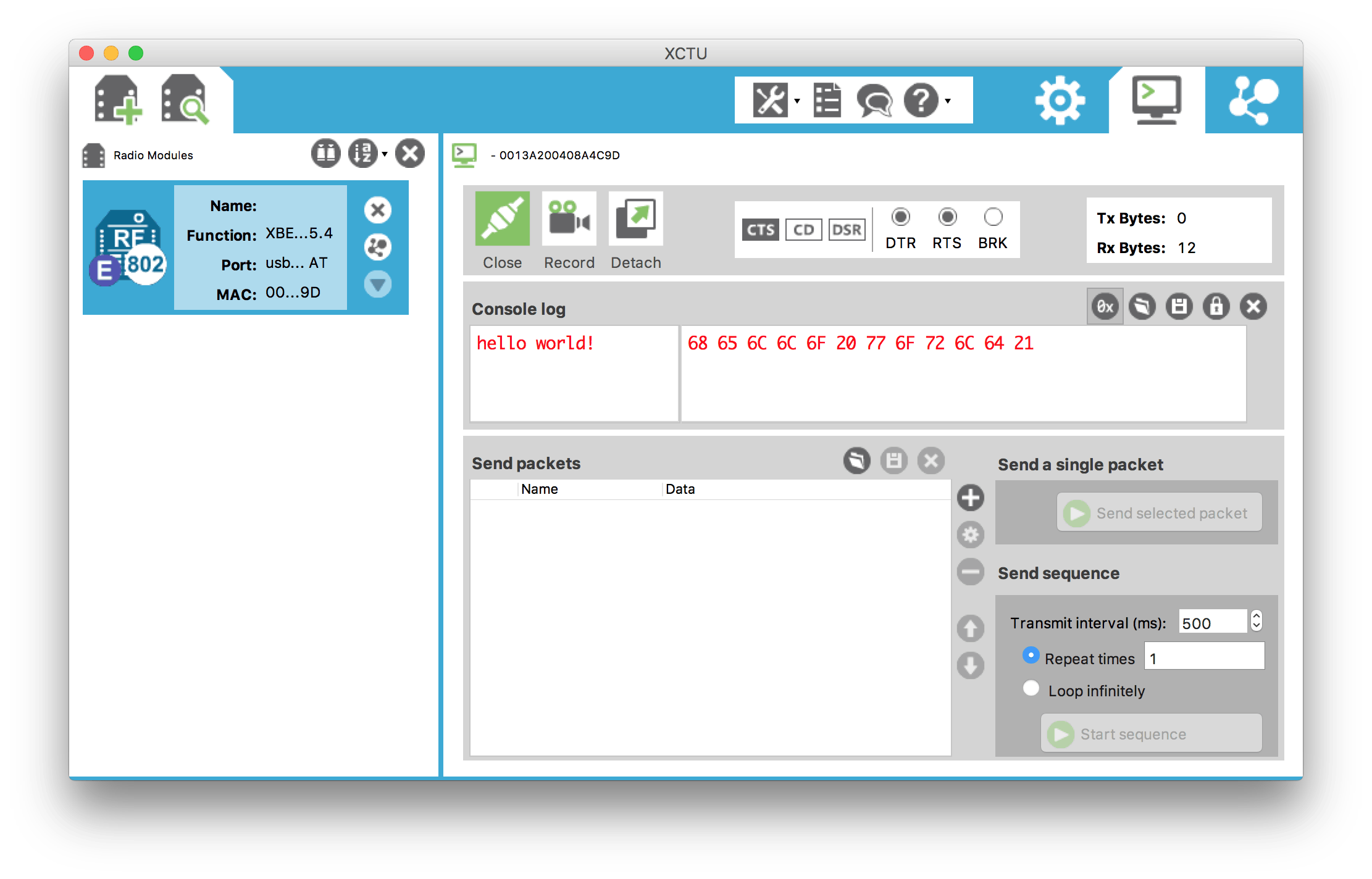This screenshot has width=1372, height=879.
Task: Switch to Consoles working mode tab
Action: 1157,100
